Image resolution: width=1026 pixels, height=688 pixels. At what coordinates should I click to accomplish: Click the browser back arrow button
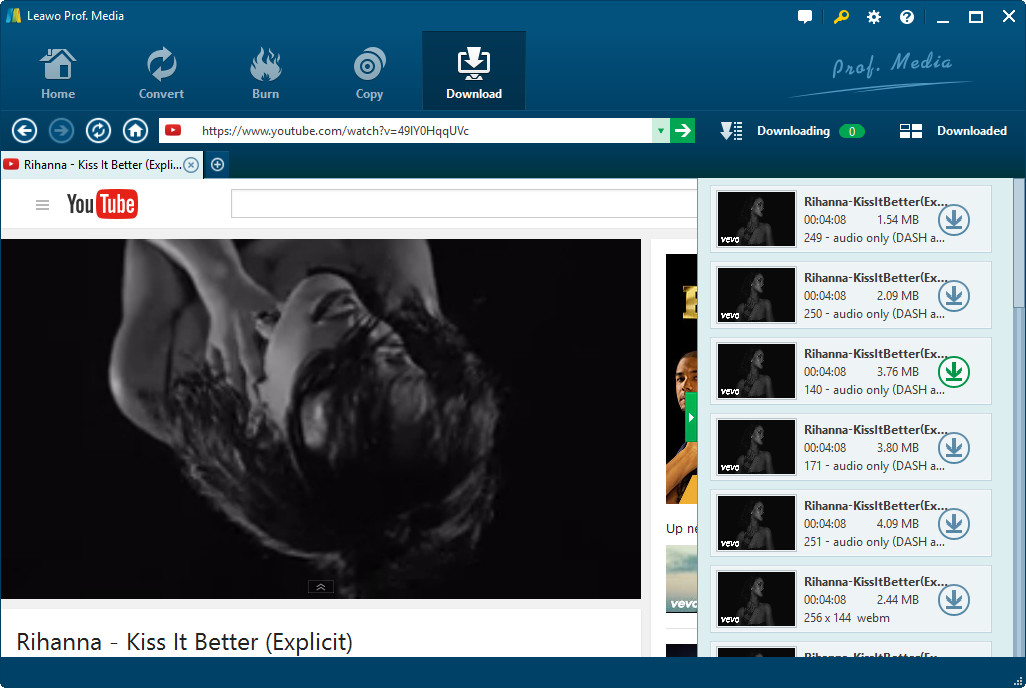click(25, 131)
